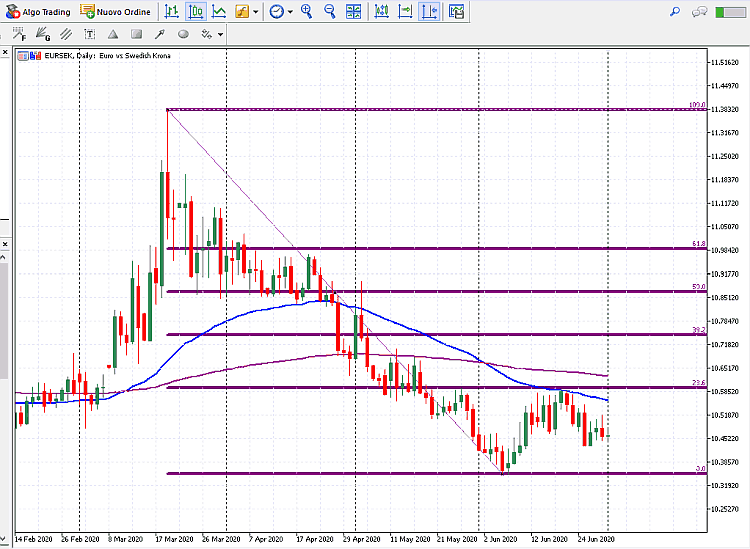Viewport: 750px width, 549px height.
Task: Tile chart windows with grid icon
Action: (353, 12)
